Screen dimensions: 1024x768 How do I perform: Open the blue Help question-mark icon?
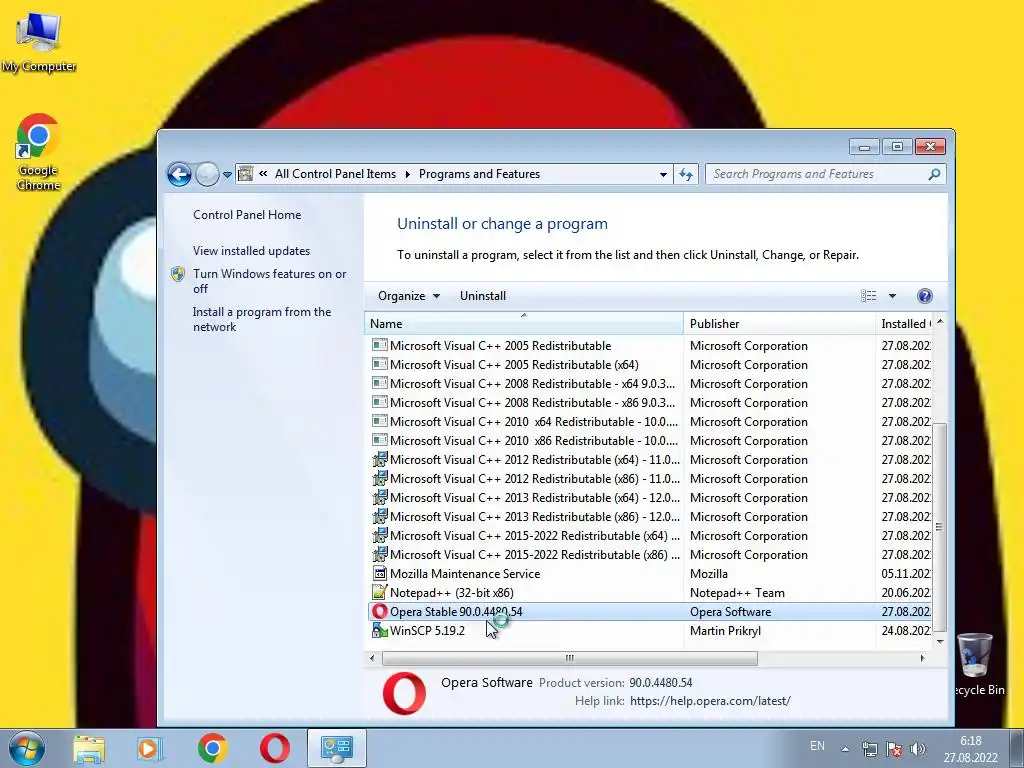925,296
